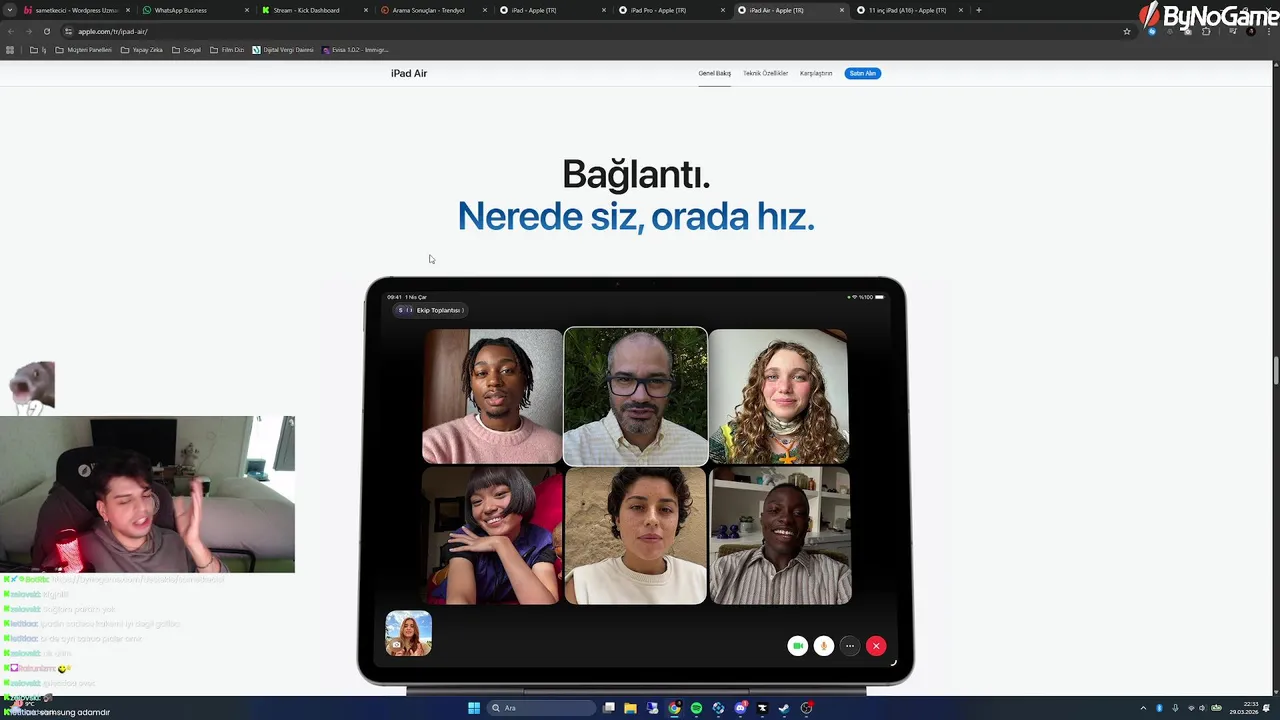Screen dimensions: 1280x720
Task: Select the Teknik Özellikler navigation item
Action: click(765, 73)
